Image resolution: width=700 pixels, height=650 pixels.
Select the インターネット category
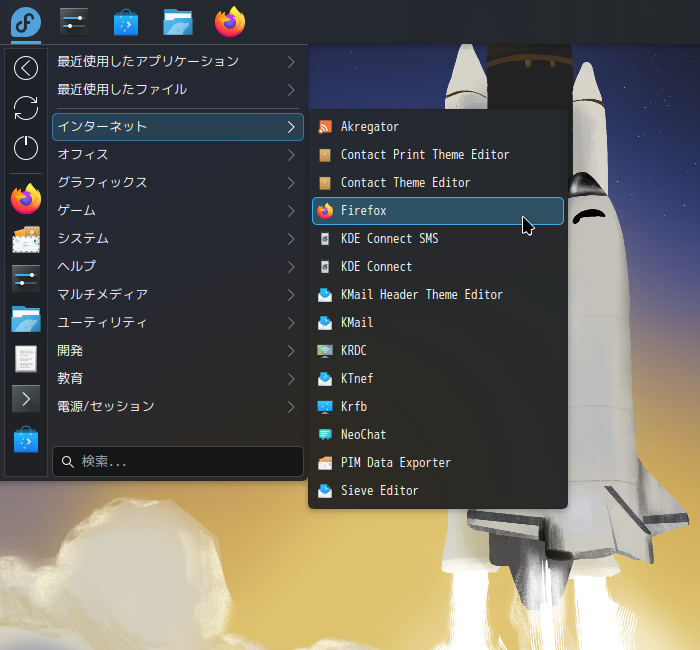click(x=178, y=127)
